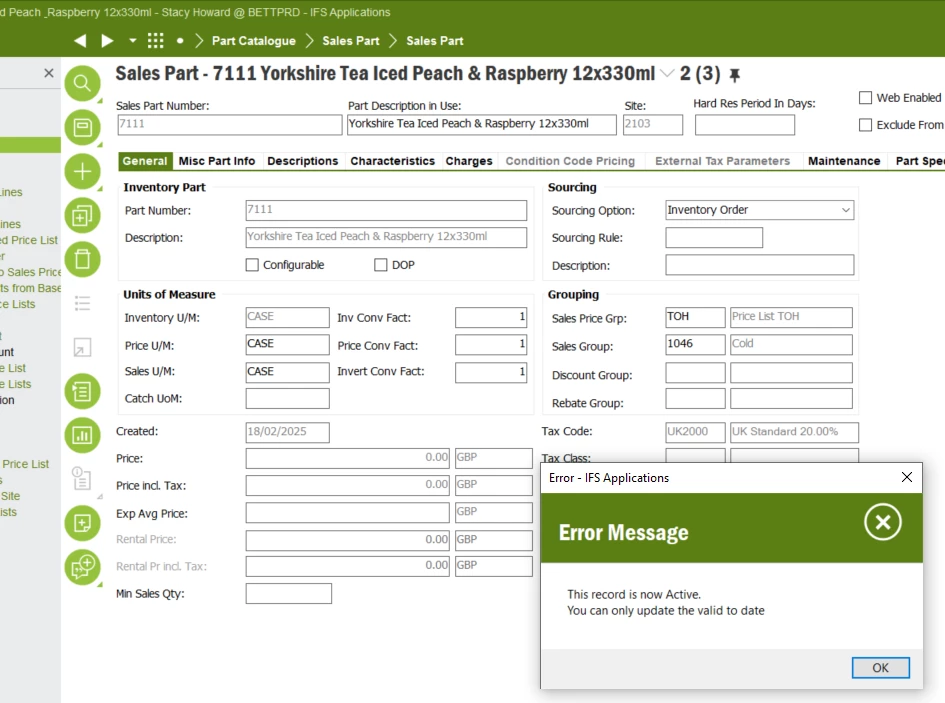945x703 pixels.
Task: Toggle the Web Enabled checkbox
Action: (865, 98)
